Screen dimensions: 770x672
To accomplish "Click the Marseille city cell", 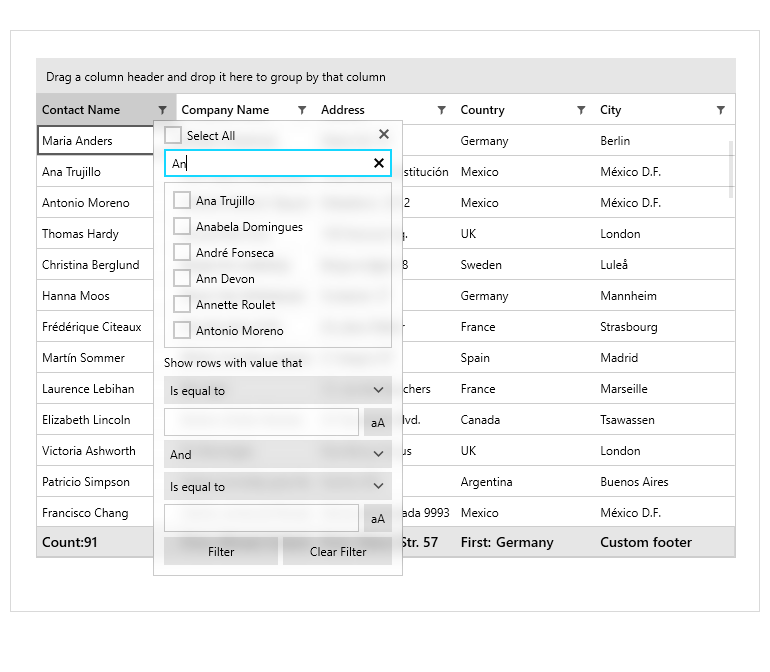I will tap(664, 388).
